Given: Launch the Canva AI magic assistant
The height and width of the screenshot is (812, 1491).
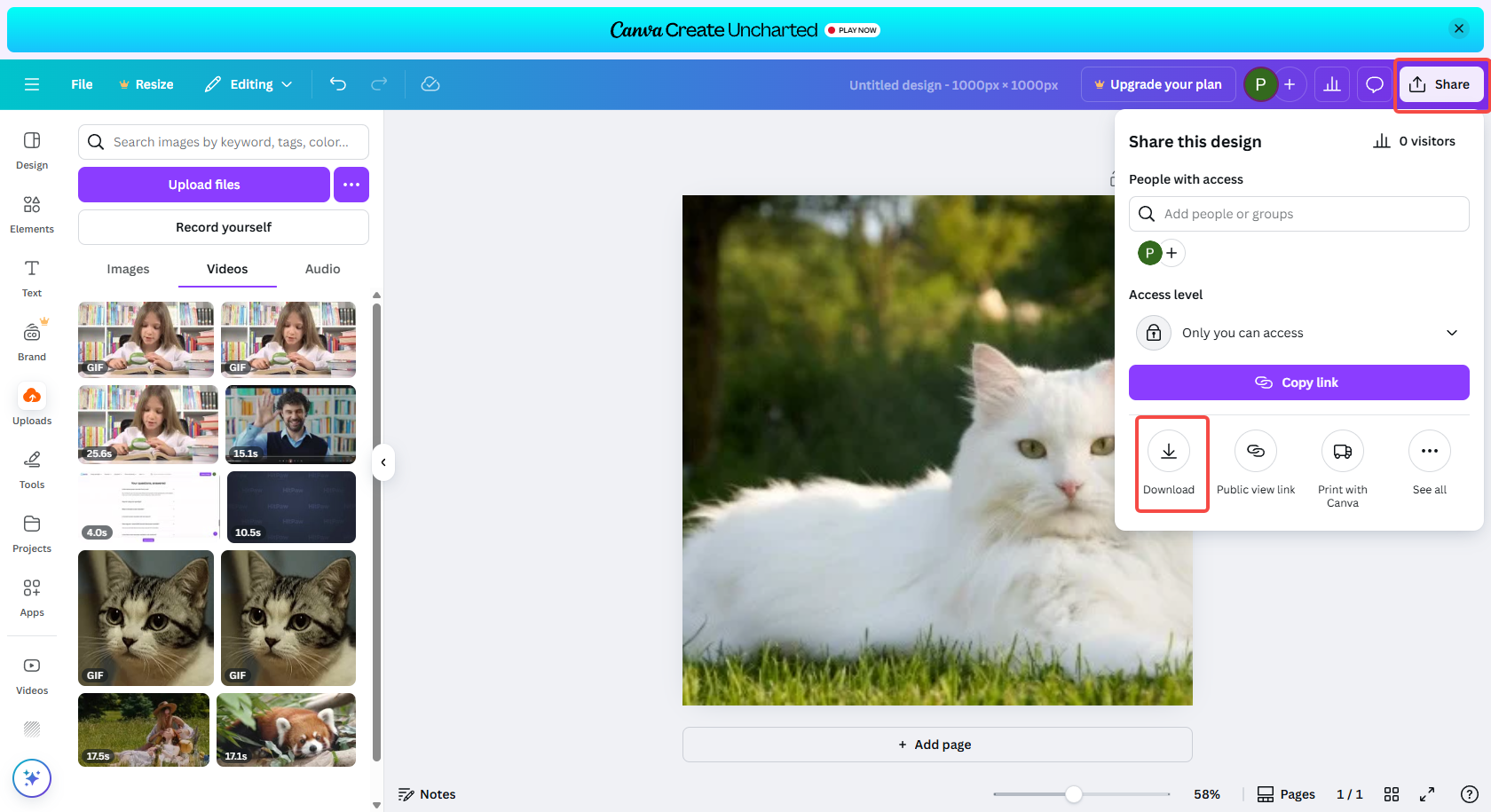Looking at the screenshot, I should 32,778.
